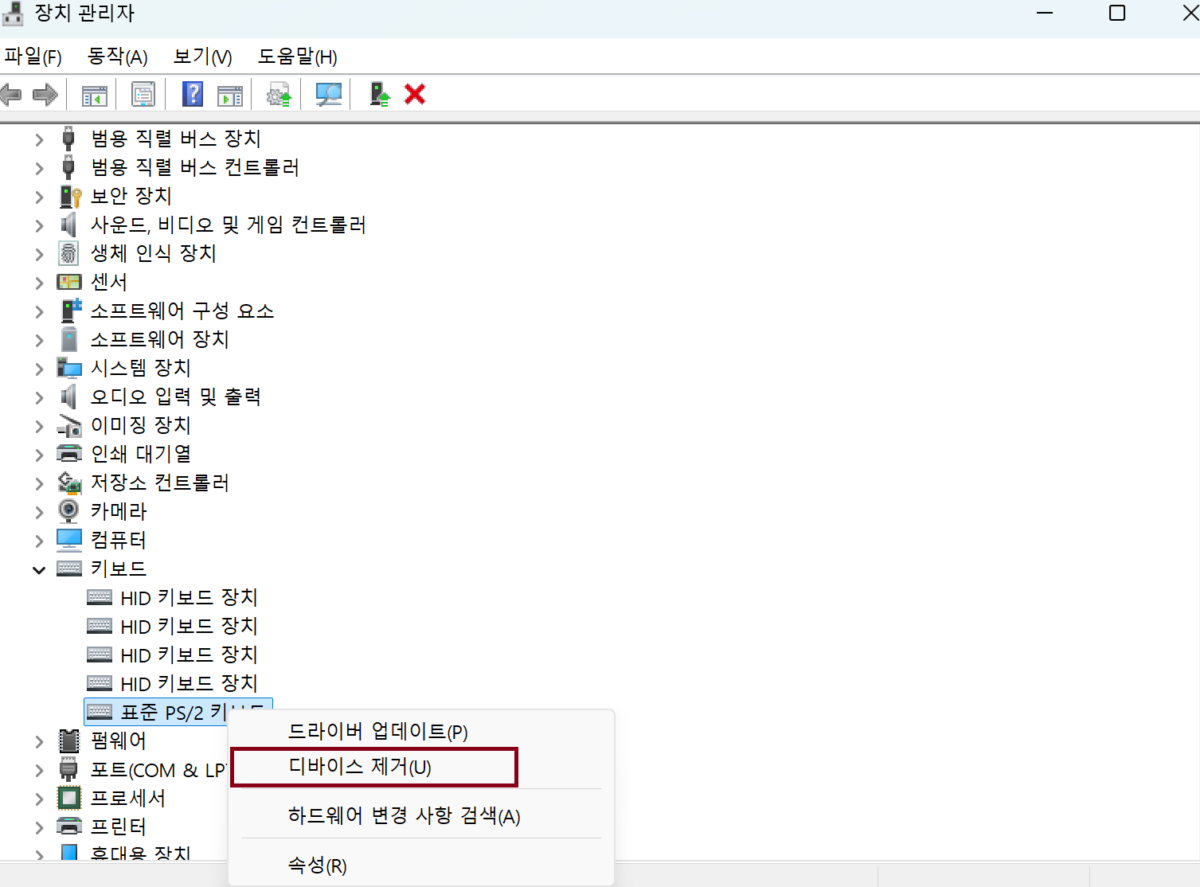Click the Enable device toolbar icon
The image size is (1200, 887).
coord(379,94)
